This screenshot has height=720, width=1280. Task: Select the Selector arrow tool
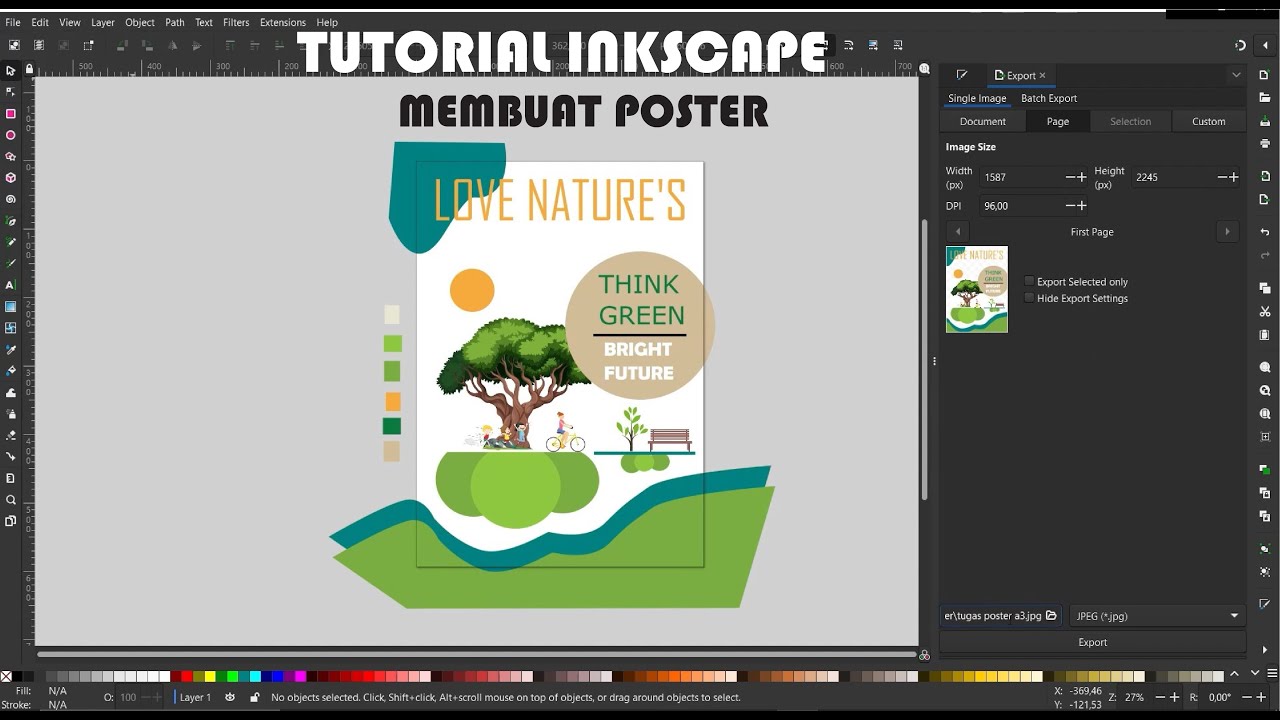pos(11,71)
